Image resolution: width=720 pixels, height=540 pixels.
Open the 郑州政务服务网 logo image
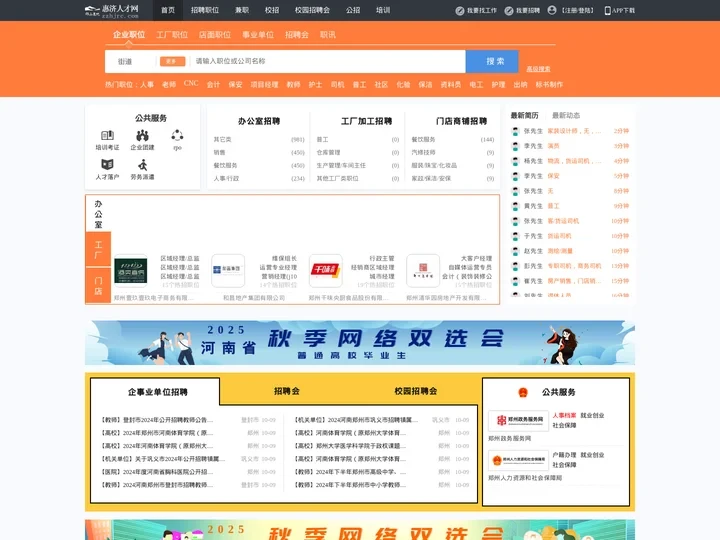pos(518,421)
